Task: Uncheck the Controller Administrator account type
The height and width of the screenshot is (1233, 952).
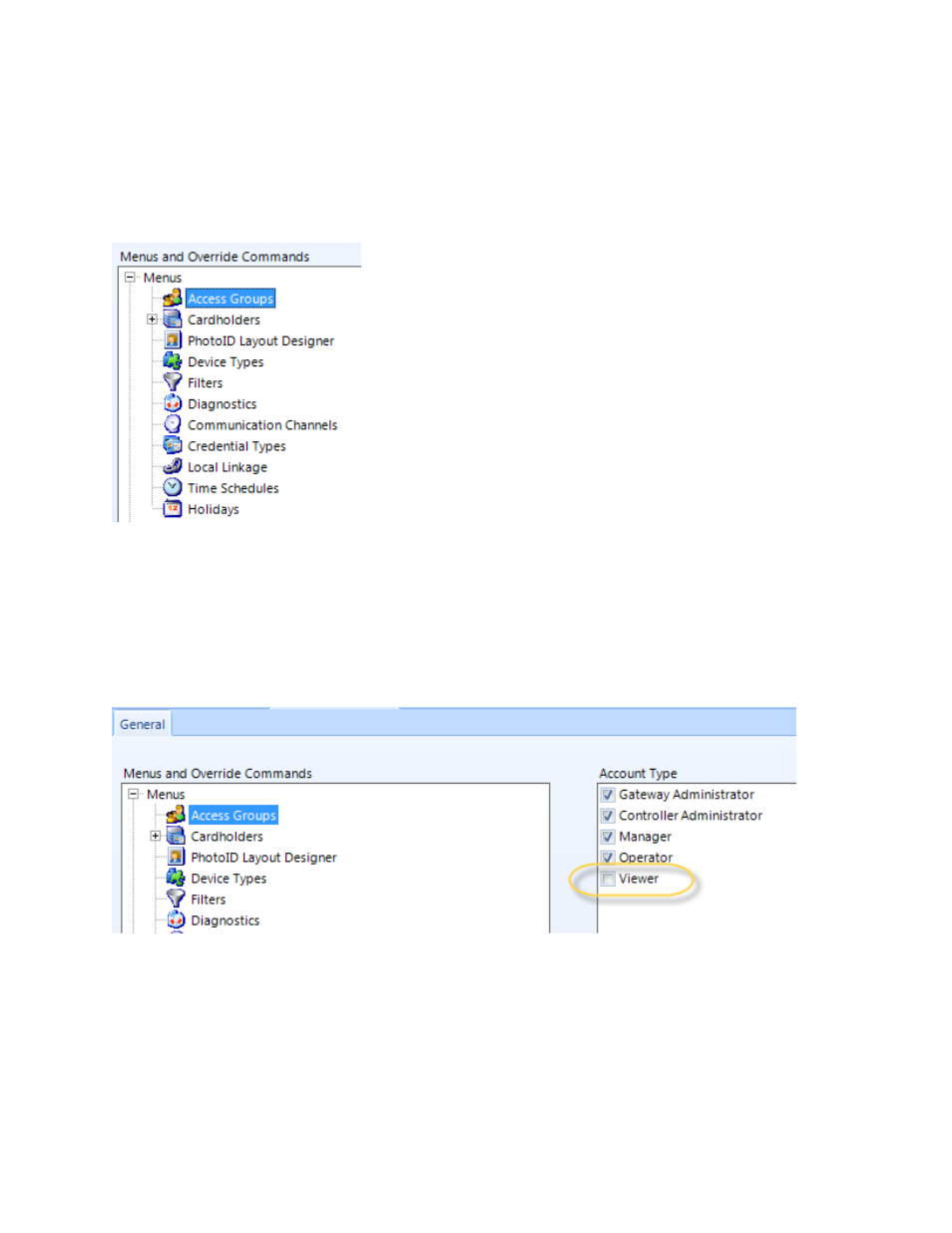Action: tap(608, 816)
